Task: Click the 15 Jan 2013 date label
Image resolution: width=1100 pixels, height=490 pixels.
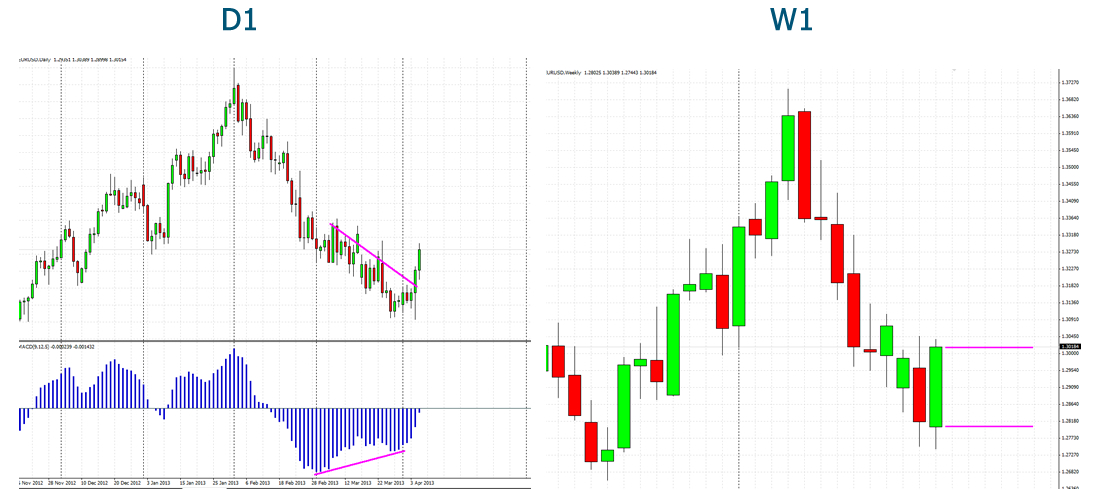Action: (192, 483)
